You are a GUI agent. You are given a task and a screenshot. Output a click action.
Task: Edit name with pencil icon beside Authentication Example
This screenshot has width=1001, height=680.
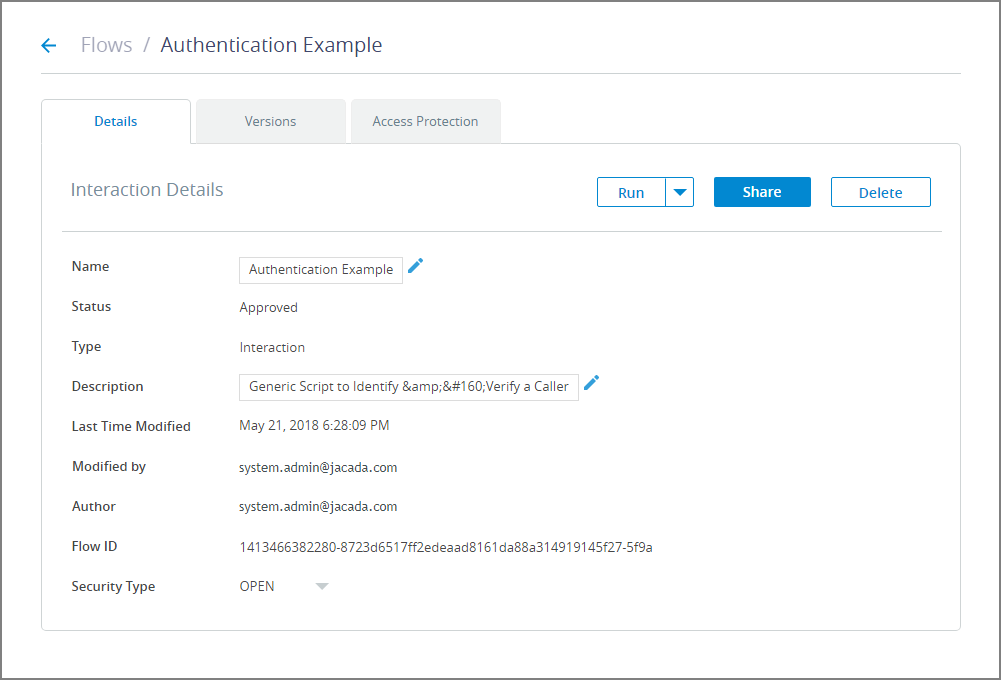pyautogui.click(x=416, y=266)
